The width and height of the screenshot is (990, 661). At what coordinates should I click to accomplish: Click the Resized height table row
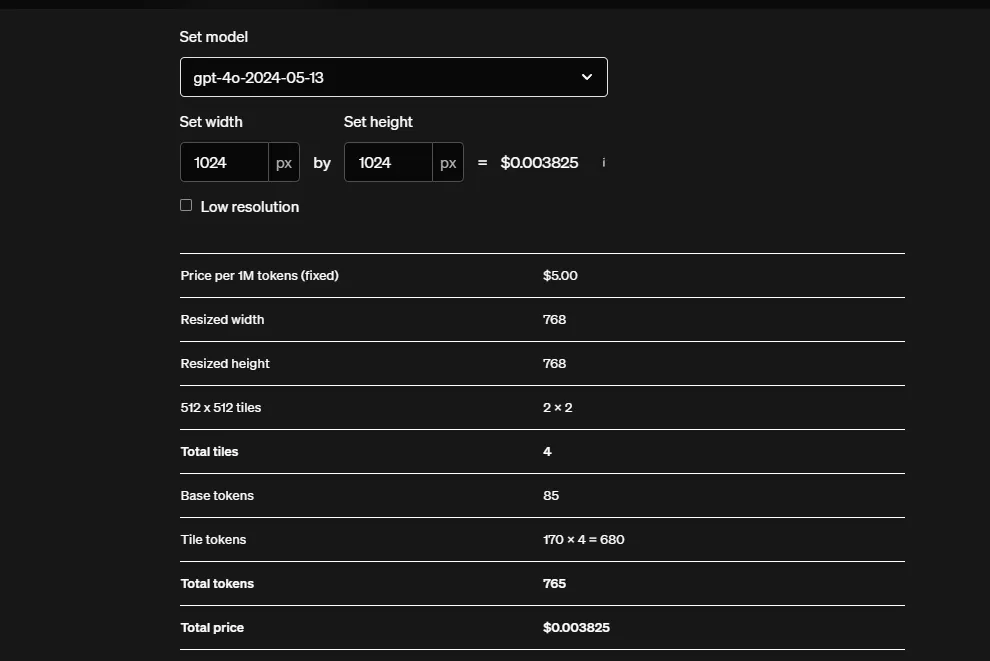point(542,363)
